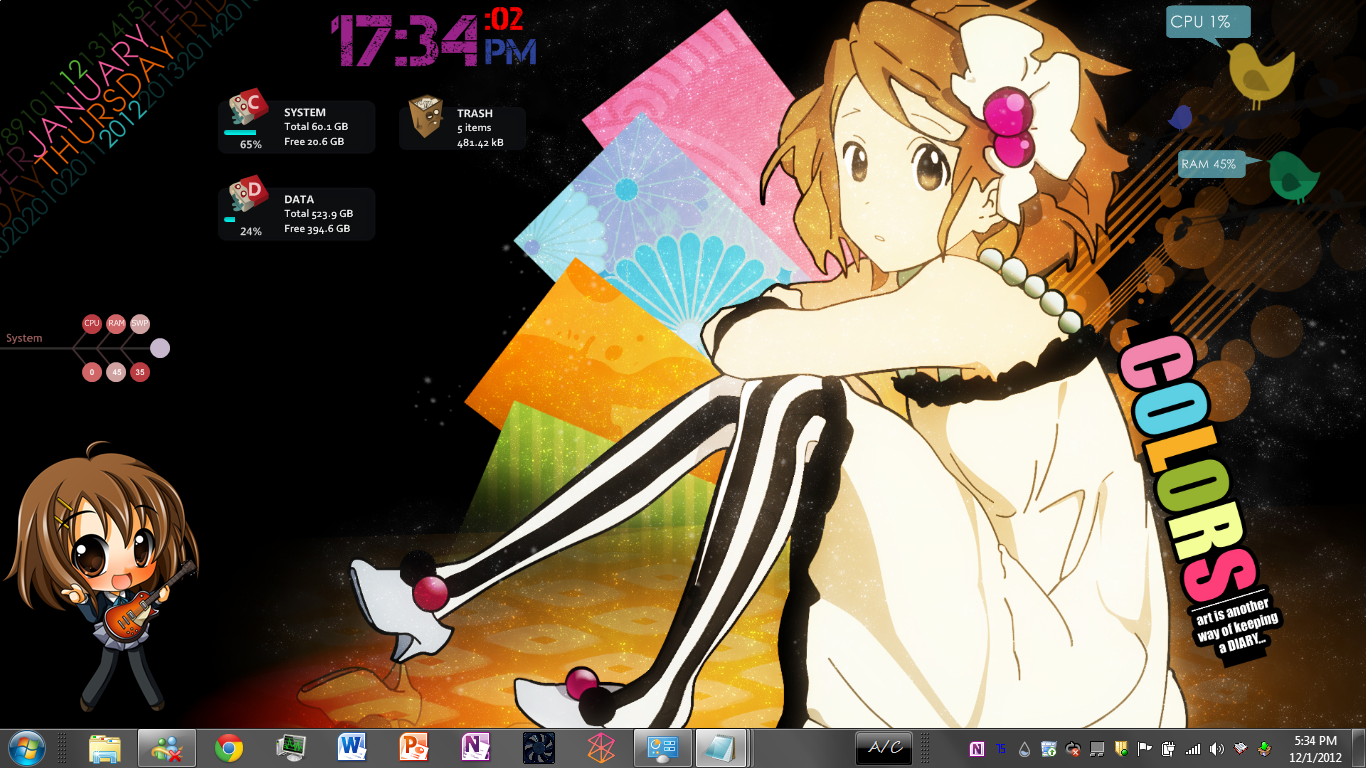
Task: Click the green bird widget
Action: pyautogui.click(x=1295, y=177)
